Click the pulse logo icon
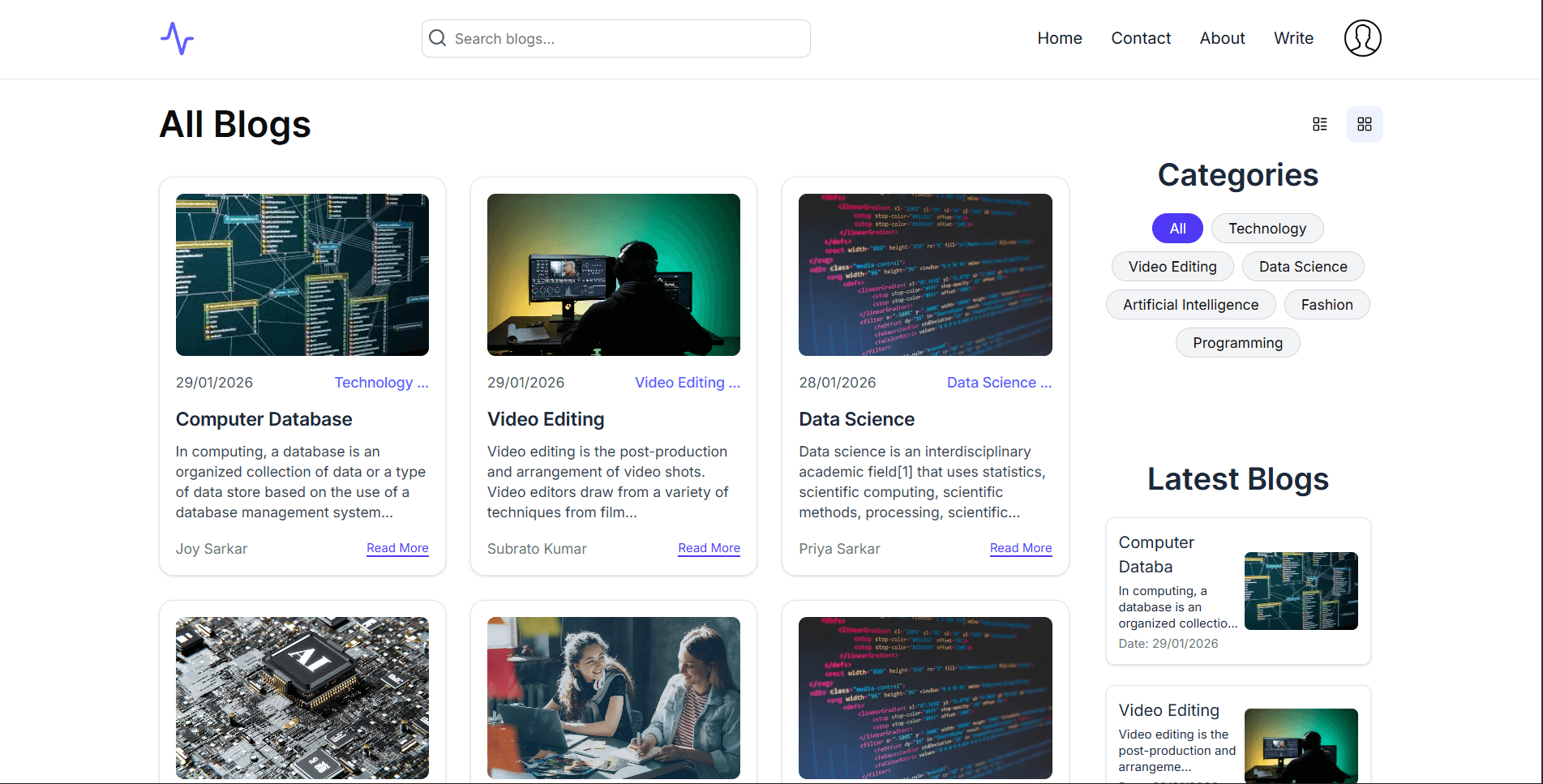1543x784 pixels. tap(177, 38)
